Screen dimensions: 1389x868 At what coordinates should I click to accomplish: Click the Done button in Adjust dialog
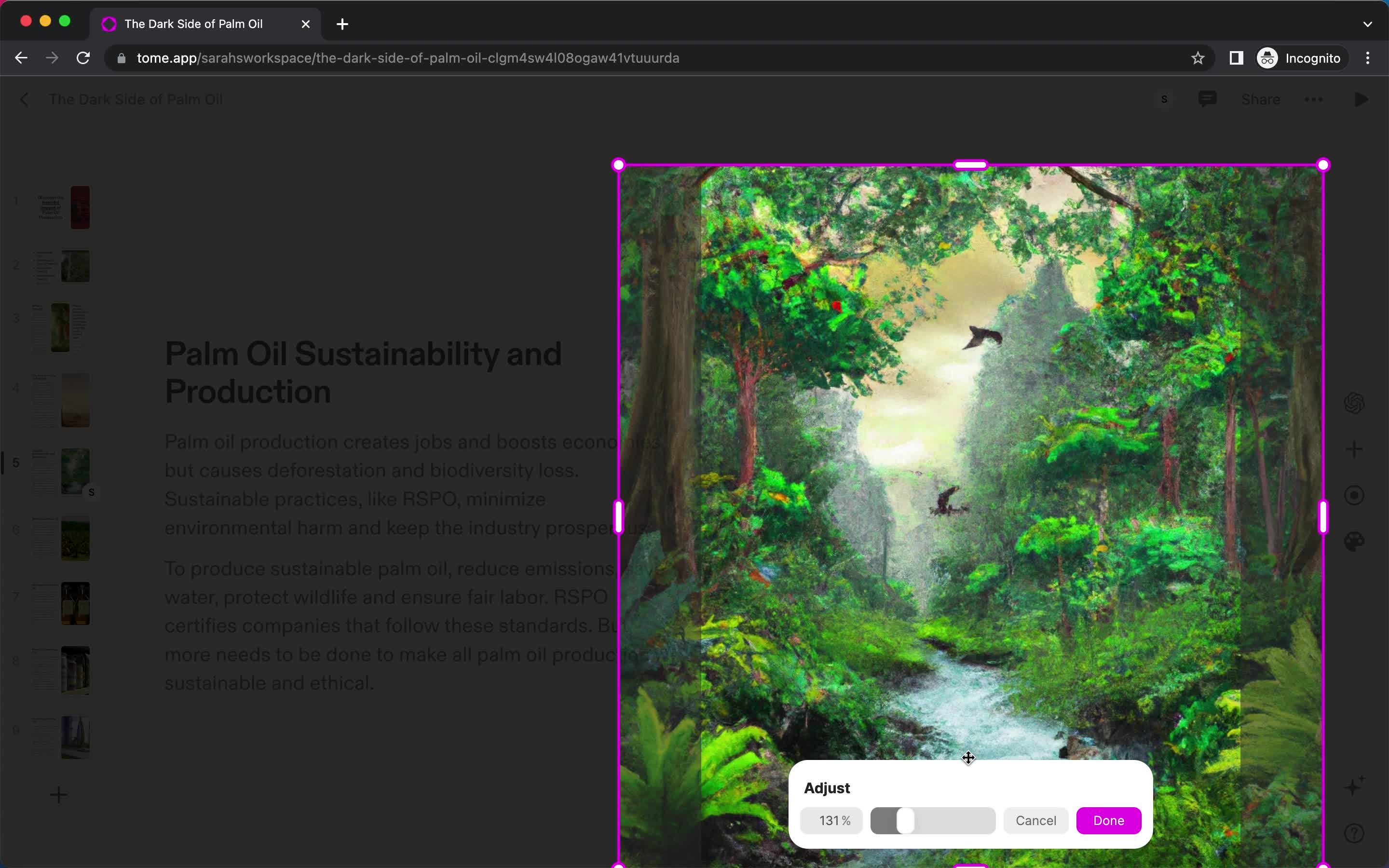click(1109, 820)
